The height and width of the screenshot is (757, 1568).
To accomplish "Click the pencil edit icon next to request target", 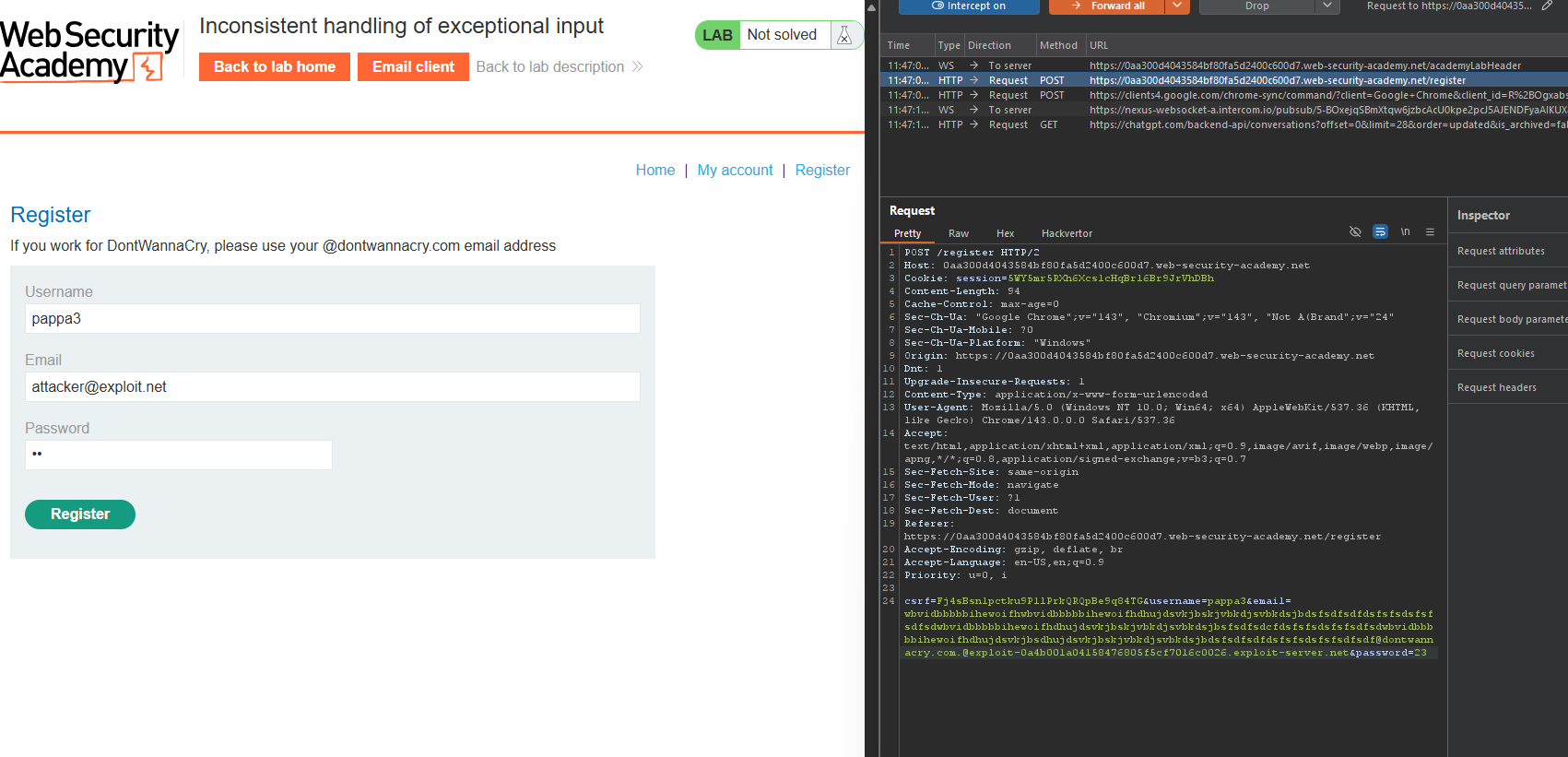I will point(1547,6).
